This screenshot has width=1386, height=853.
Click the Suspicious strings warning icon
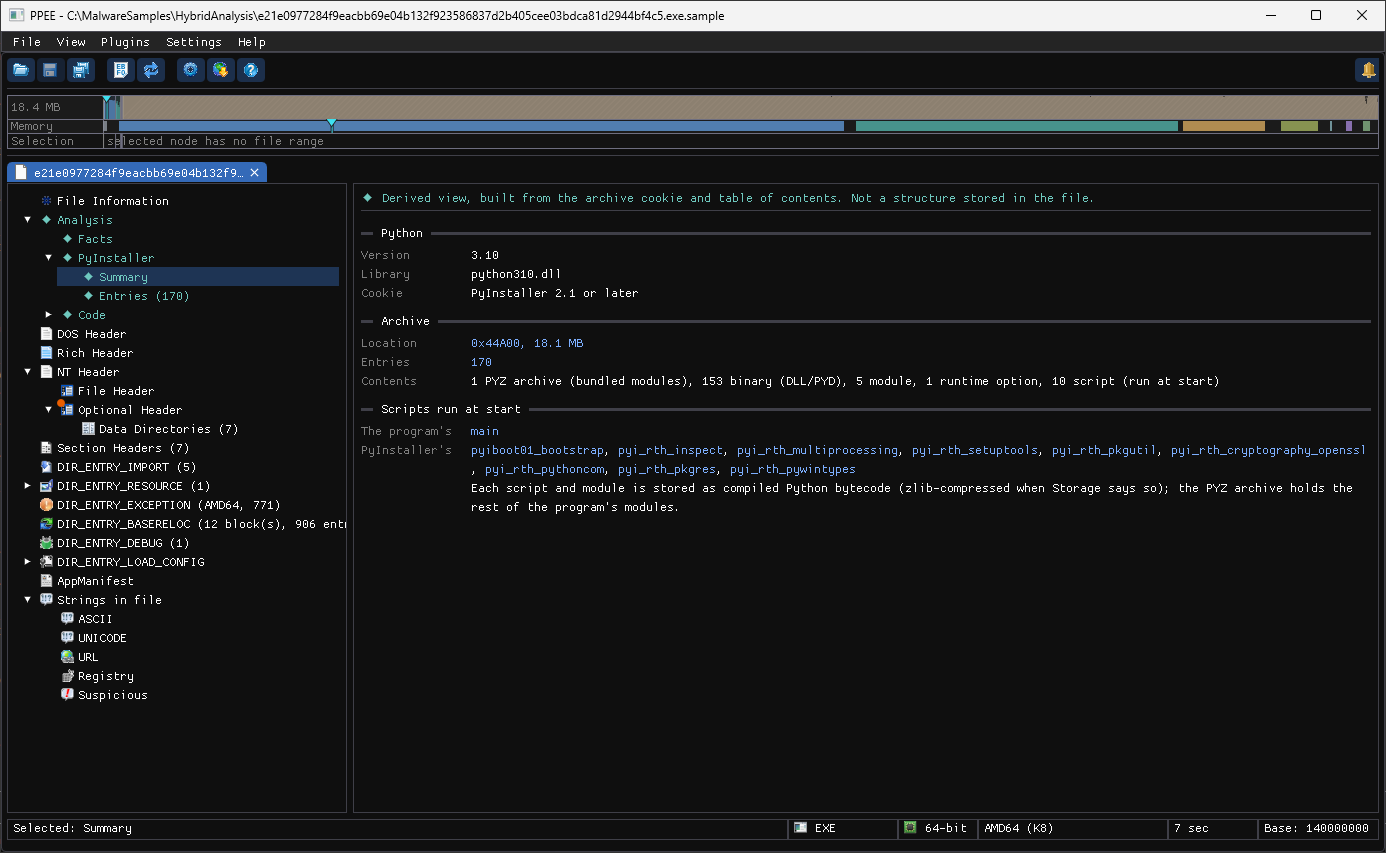point(67,695)
